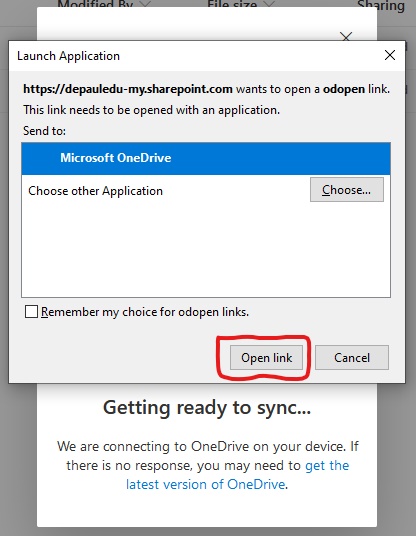Expand the Modified By column chevron
The image size is (416, 536).
coord(146,4)
